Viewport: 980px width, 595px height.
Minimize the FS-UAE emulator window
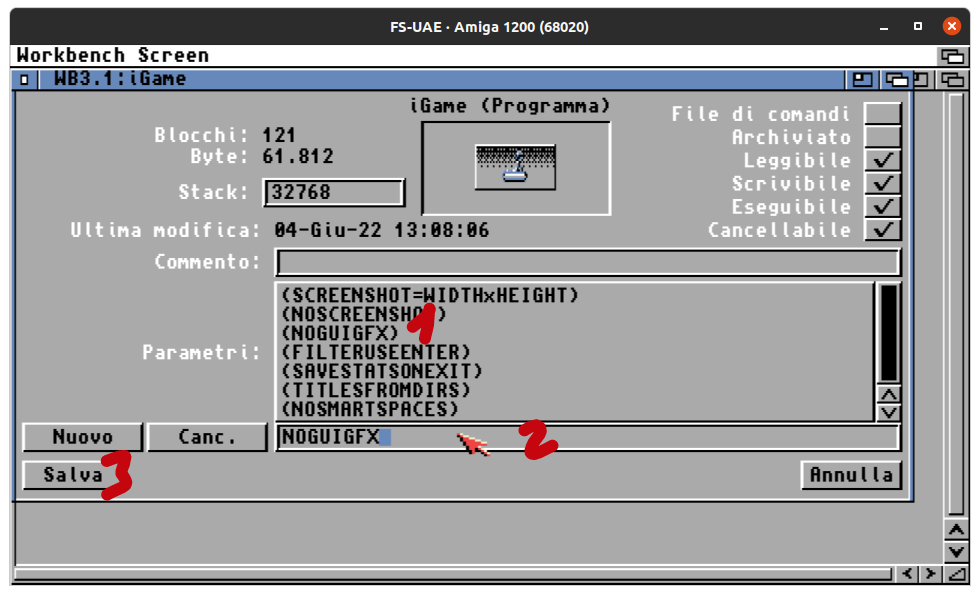coord(884,27)
